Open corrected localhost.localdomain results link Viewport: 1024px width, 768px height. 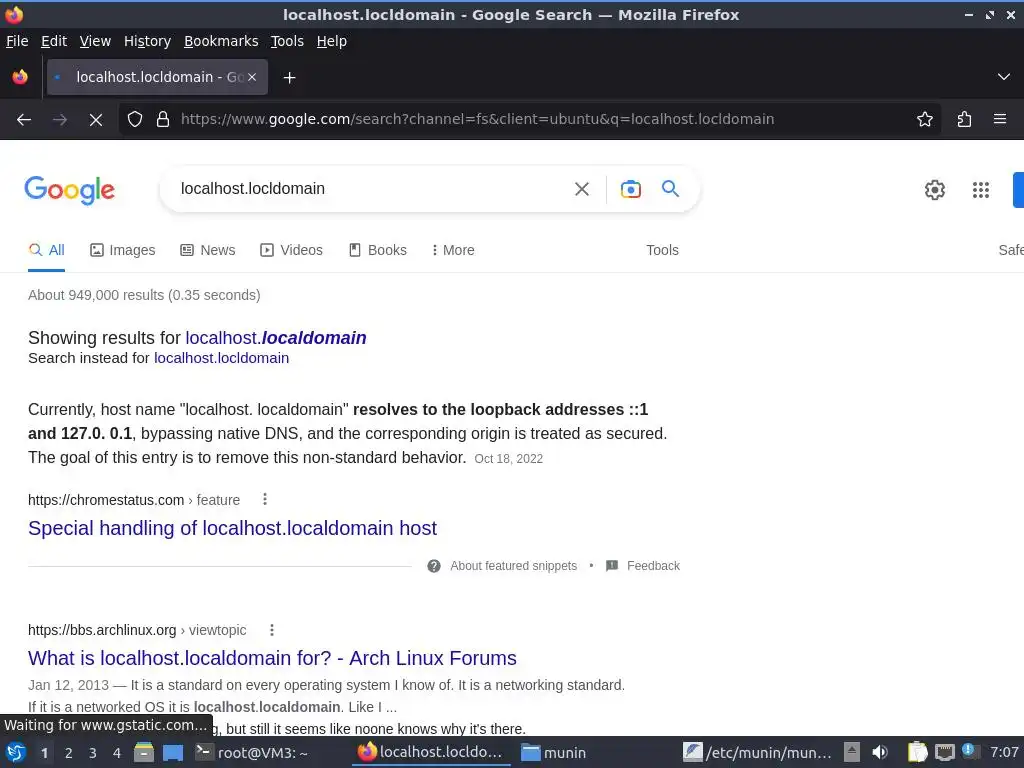pos(276,338)
